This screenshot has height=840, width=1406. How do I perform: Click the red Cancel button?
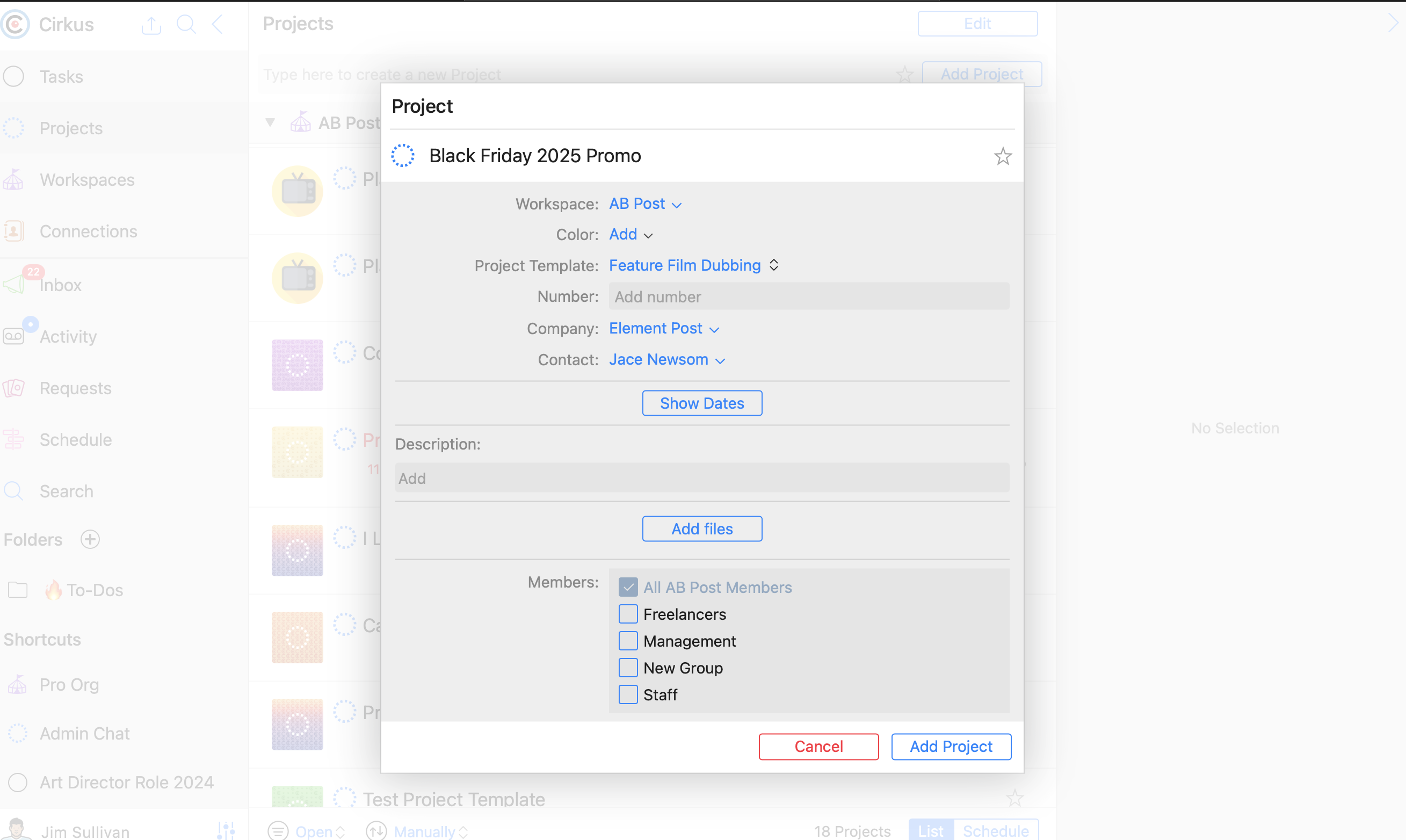pos(818,747)
